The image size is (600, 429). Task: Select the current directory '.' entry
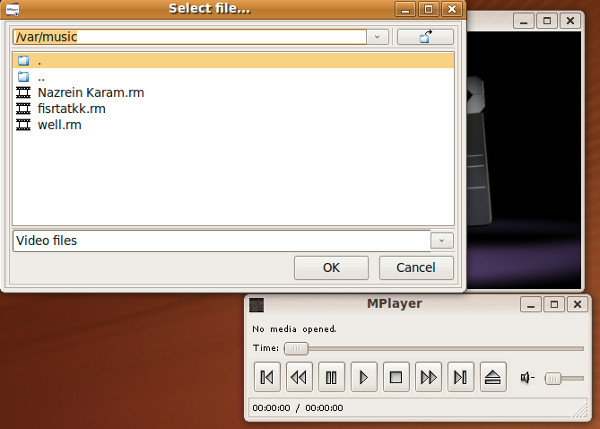click(233, 61)
